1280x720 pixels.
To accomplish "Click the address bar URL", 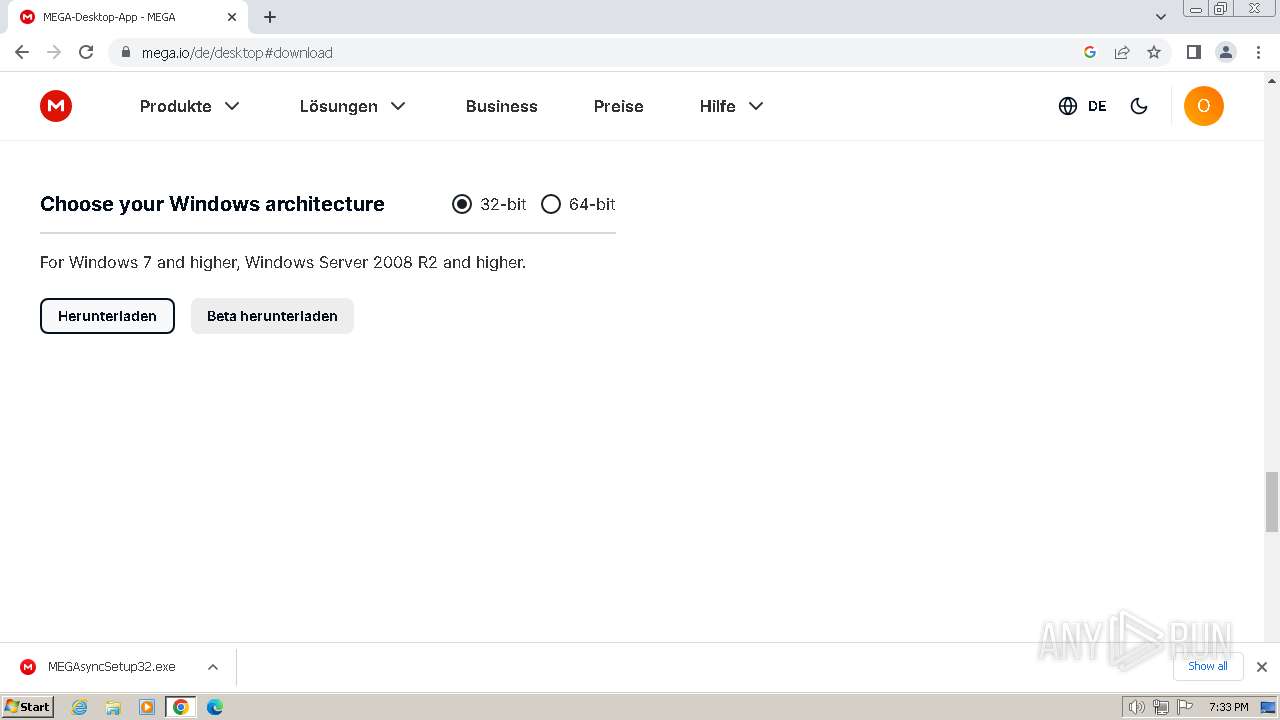I will coord(237,52).
